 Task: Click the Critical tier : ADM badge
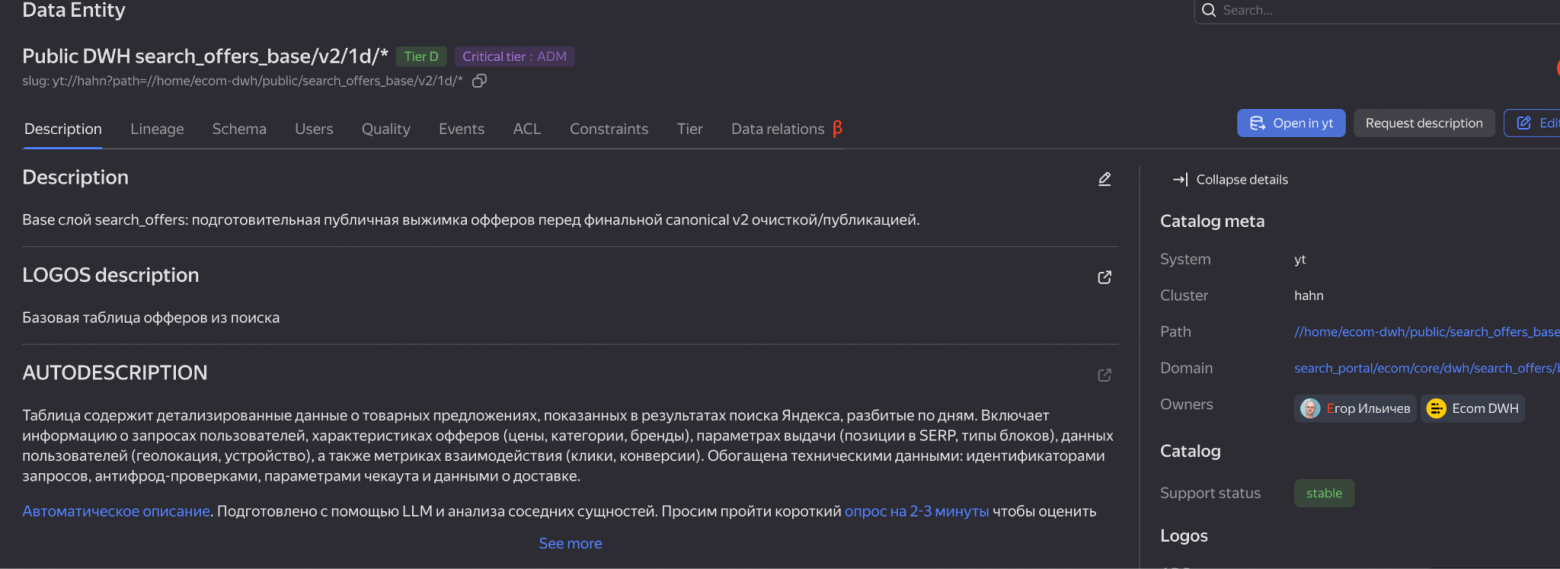tap(514, 57)
